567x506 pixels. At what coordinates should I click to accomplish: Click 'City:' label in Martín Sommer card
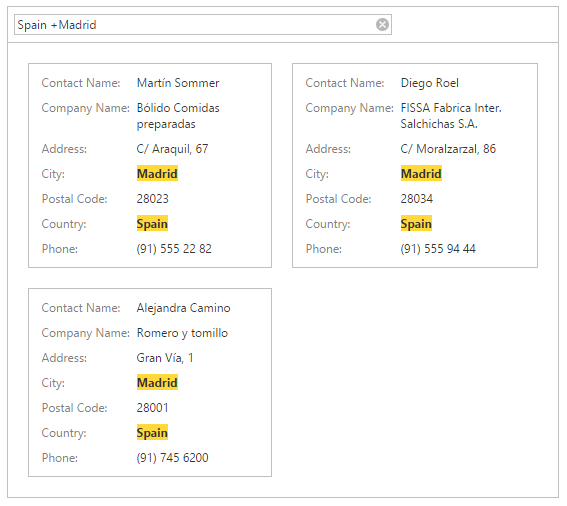[x=53, y=174]
